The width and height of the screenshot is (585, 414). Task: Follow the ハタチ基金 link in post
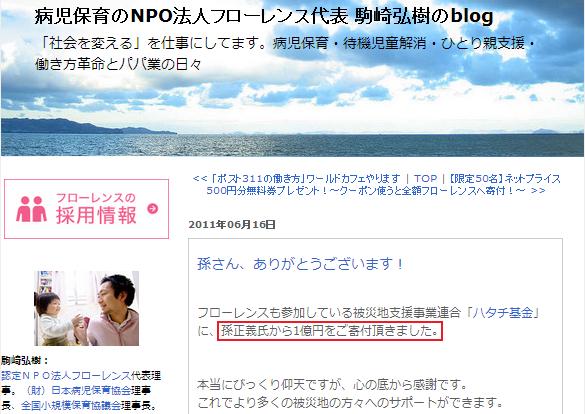[x=502, y=313]
